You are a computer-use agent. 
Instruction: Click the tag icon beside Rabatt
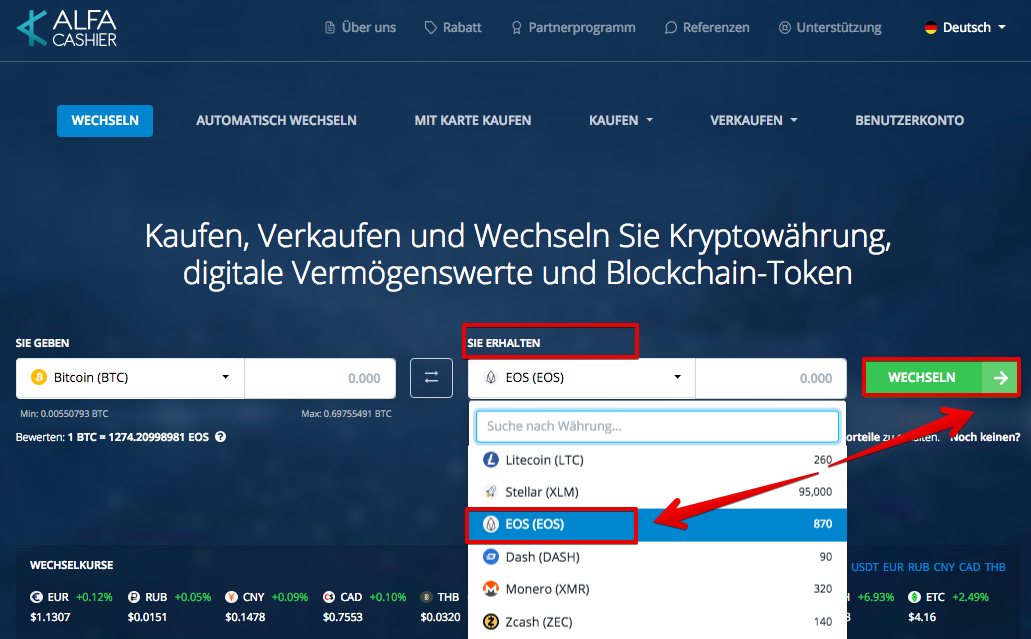tap(431, 28)
